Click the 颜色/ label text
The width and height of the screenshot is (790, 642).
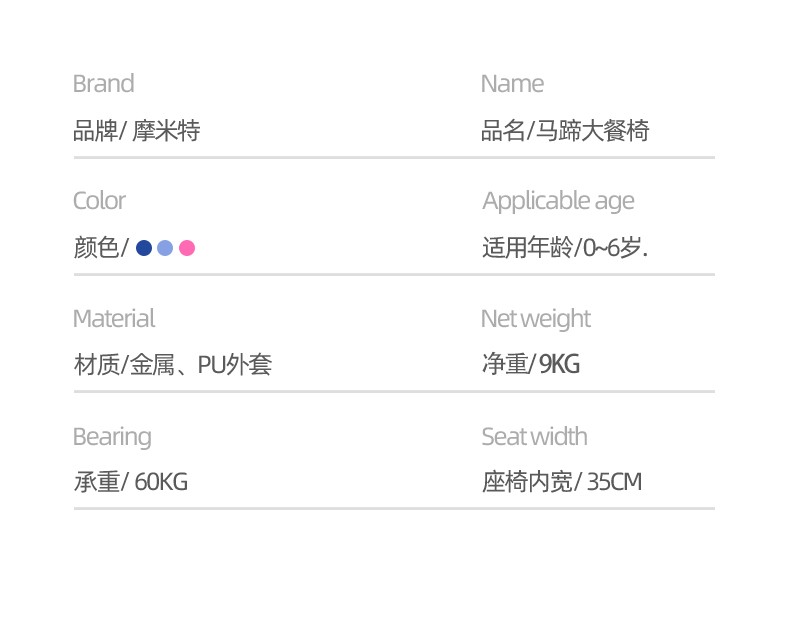(x=101, y=247)
